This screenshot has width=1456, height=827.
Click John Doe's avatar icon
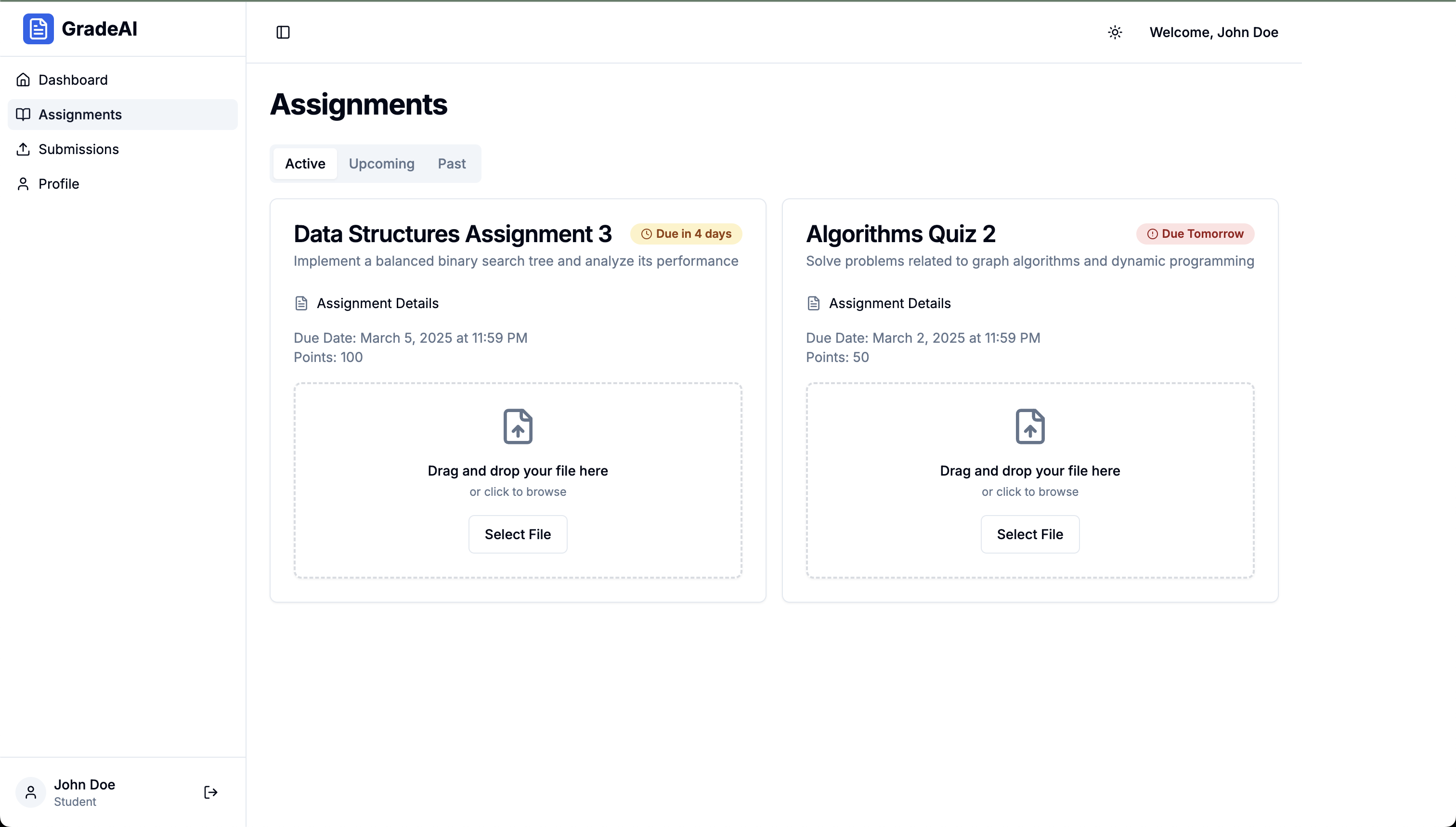31,792
